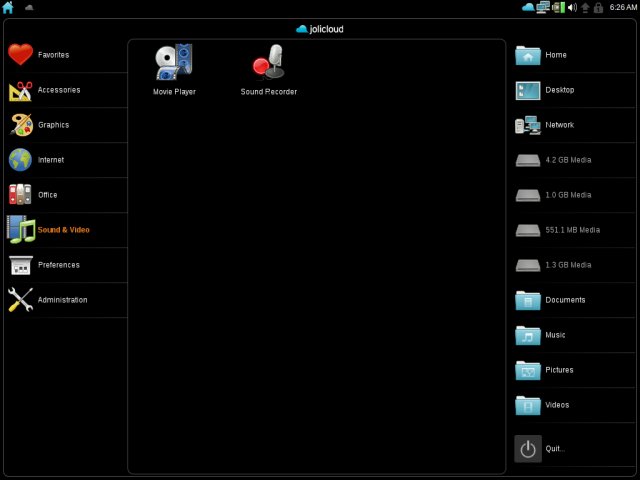Open the network connection tray icon
640x480 pixels.
pyautogui.click(x=543, y=7)
